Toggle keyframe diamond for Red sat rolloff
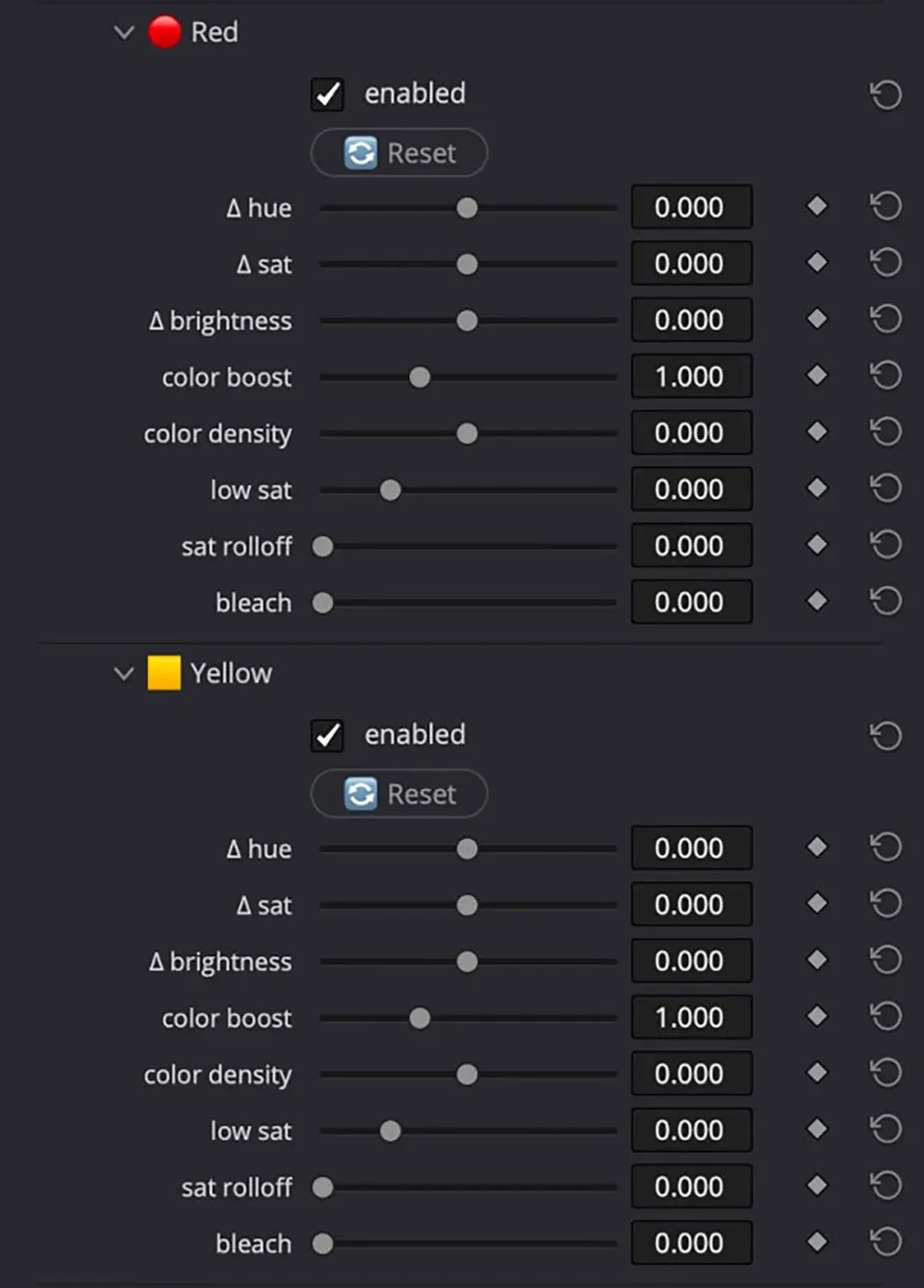 coord(817,545)
